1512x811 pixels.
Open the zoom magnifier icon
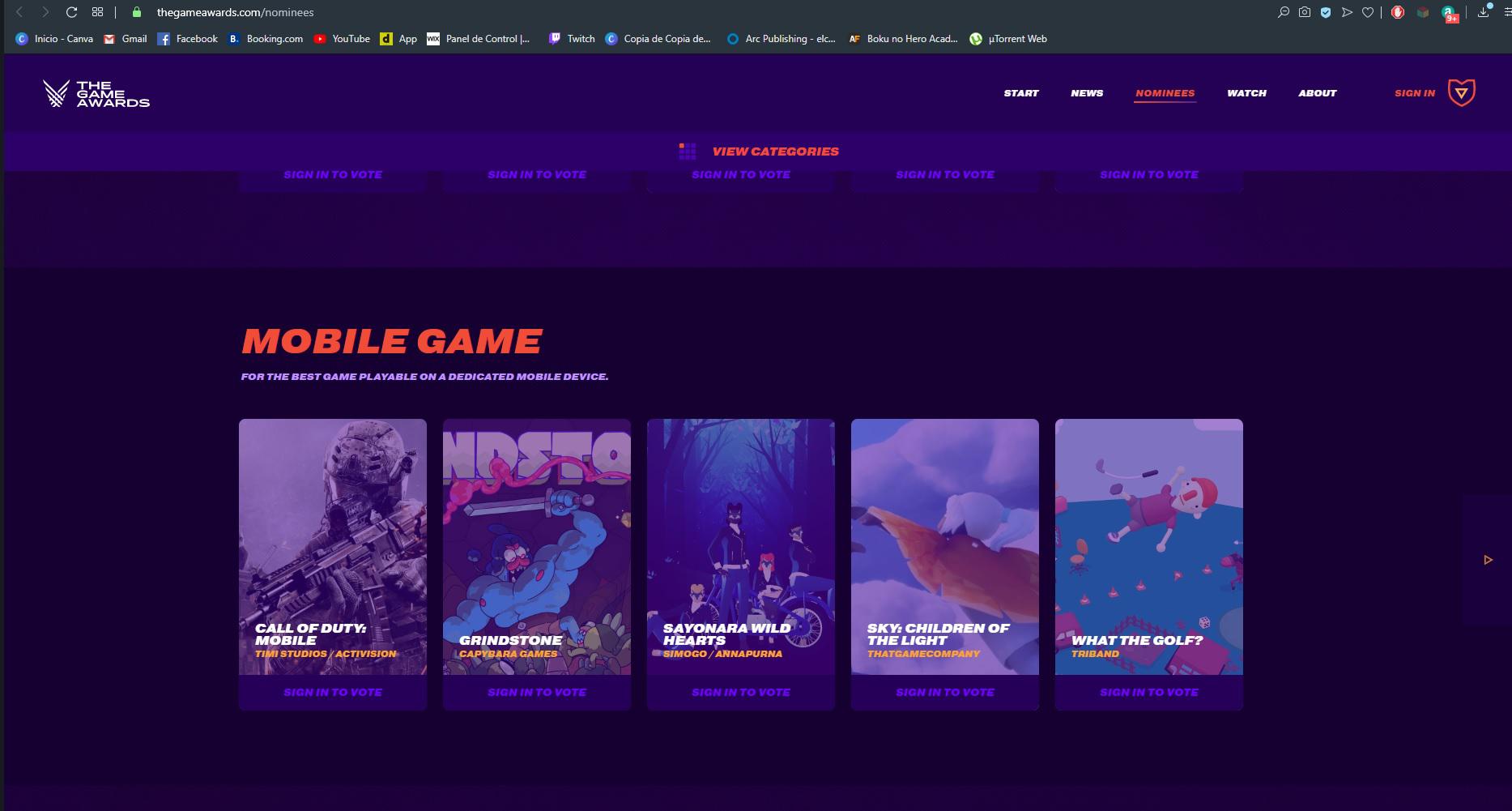(1283, 12)
